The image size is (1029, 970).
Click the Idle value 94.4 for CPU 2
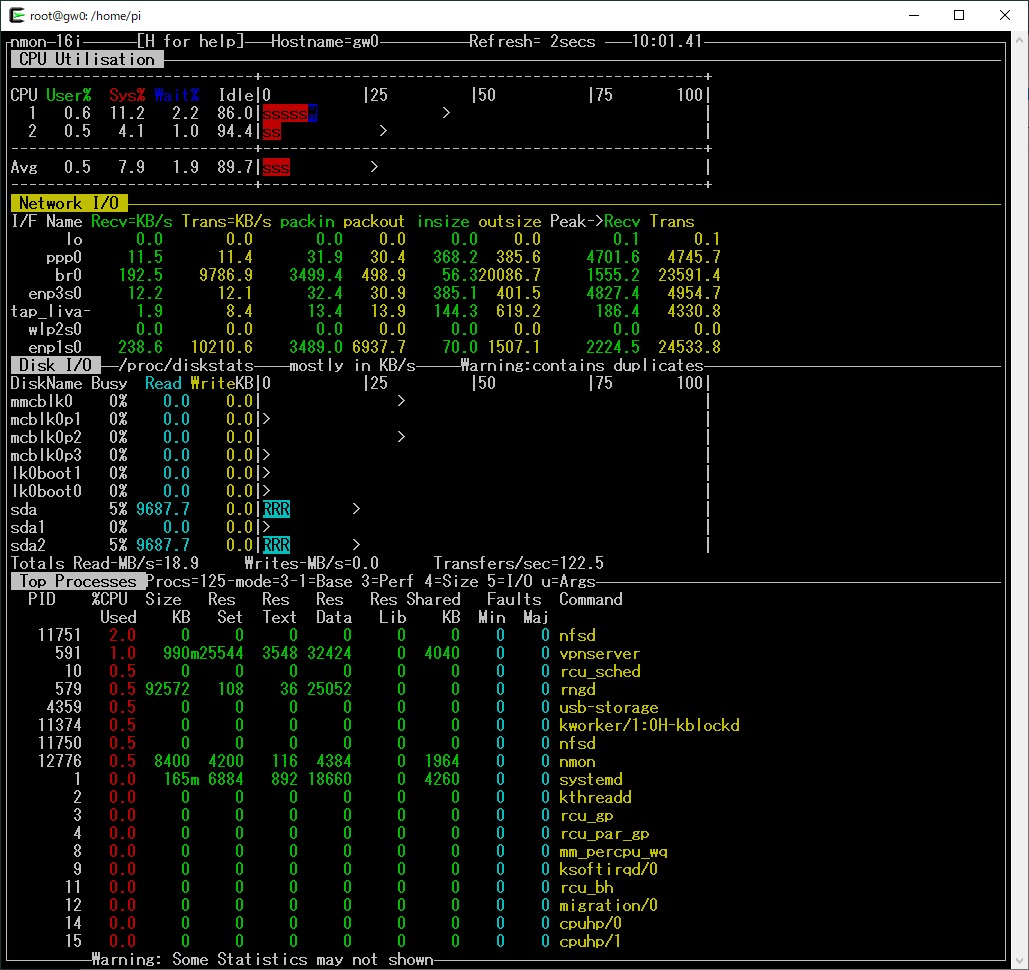click(235, 131)
